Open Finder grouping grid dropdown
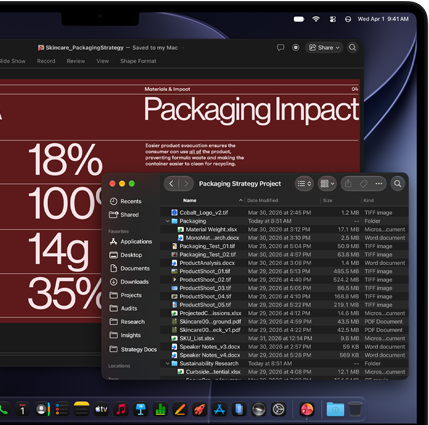The height and width of the screenshot is (425, 429). click(x=327, y=184)
